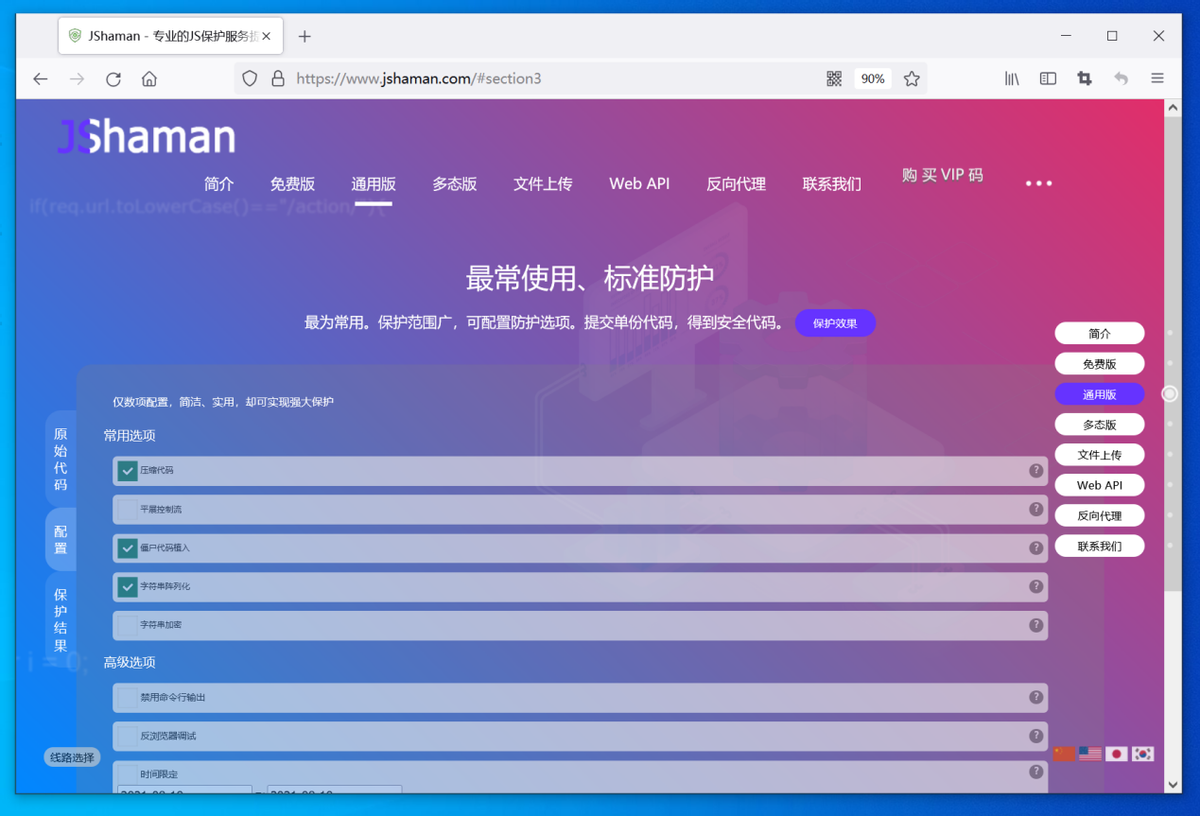
Task: Jump to 多态版 via right side pill
Action: tap(1099, 425)
